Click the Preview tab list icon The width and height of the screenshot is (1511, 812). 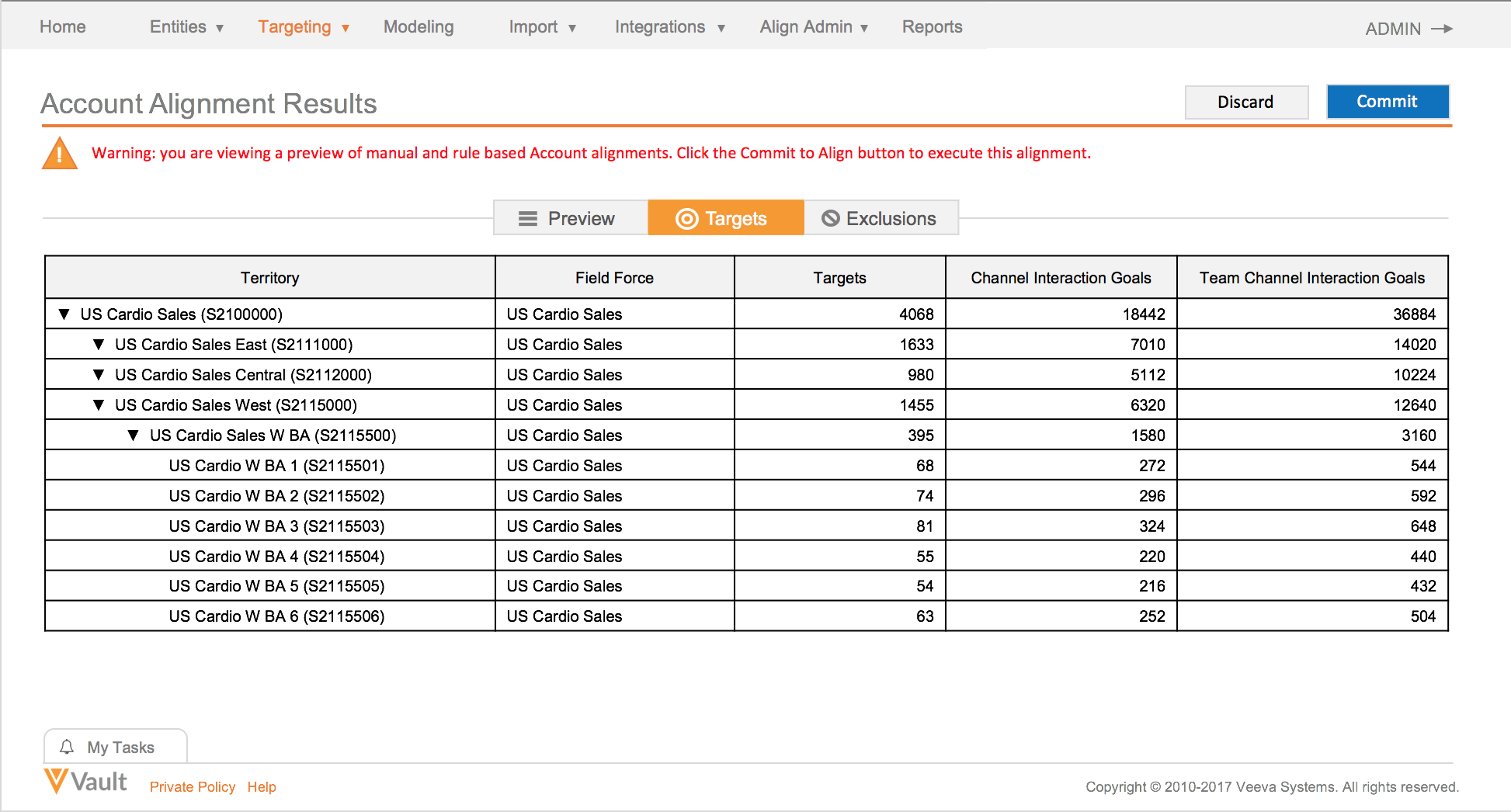[528, 219]
